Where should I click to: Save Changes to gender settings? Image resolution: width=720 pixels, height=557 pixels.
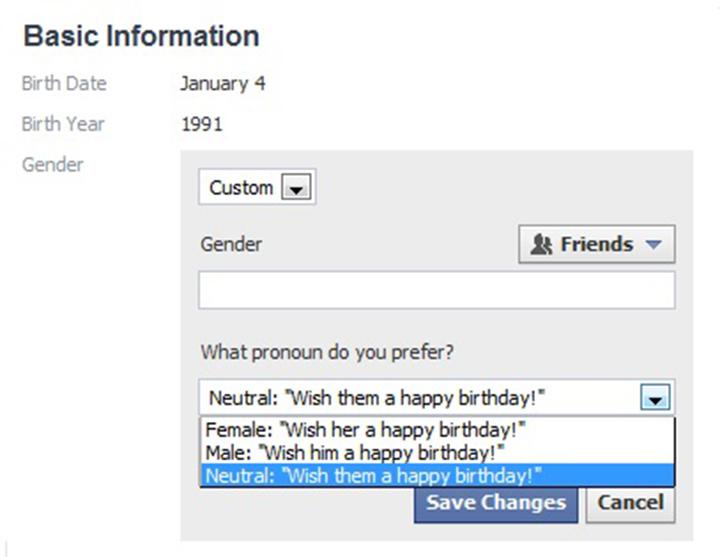click(495, 504)
